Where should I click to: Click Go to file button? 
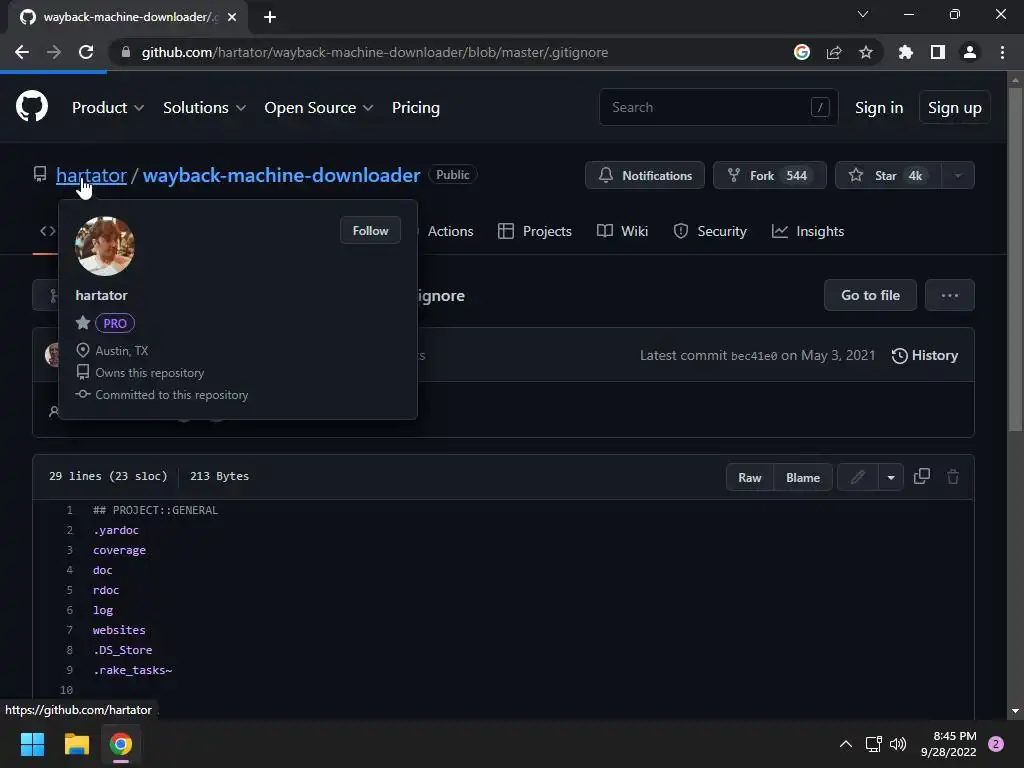tap(870, 295)
